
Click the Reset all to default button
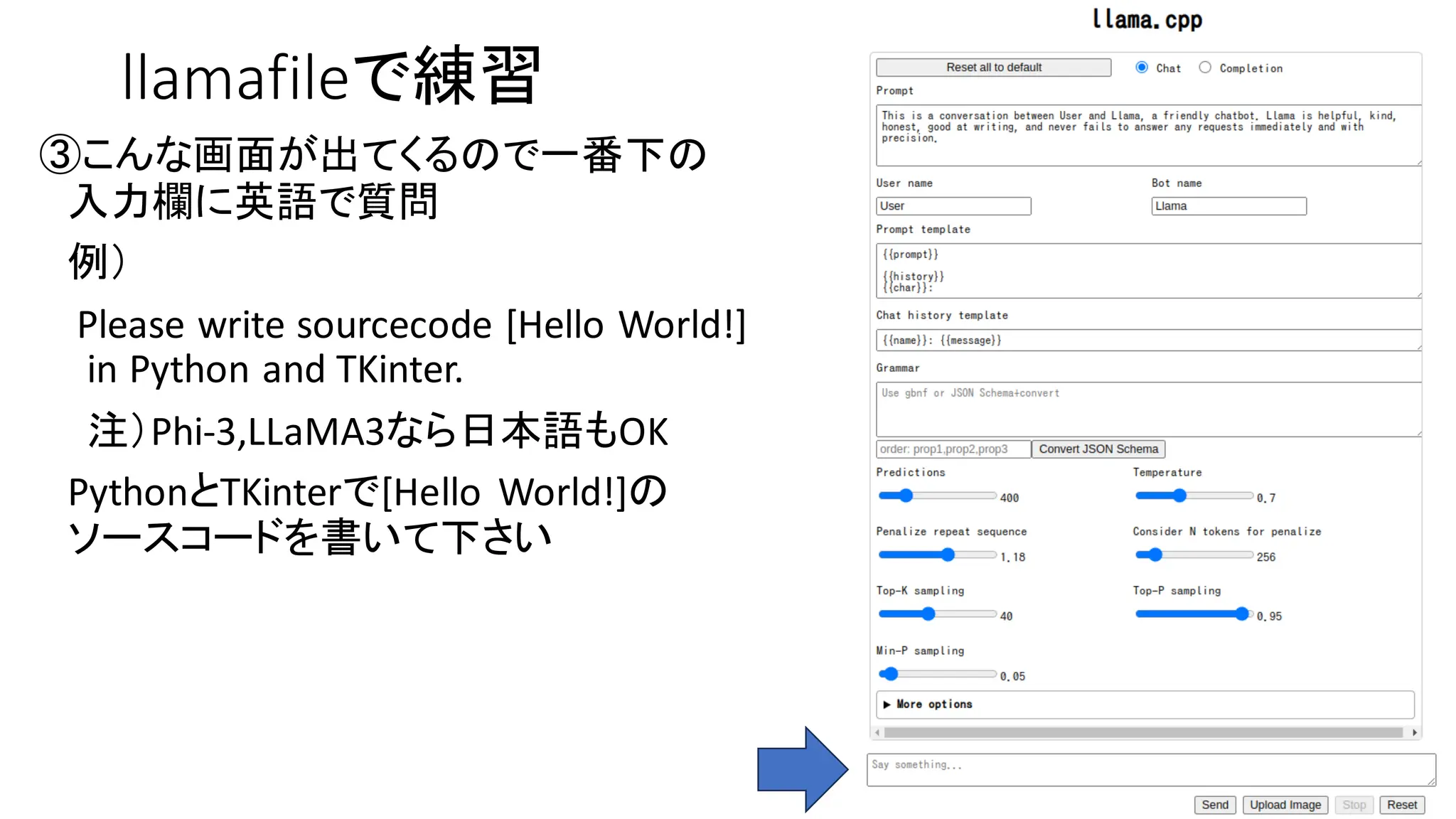993,68
